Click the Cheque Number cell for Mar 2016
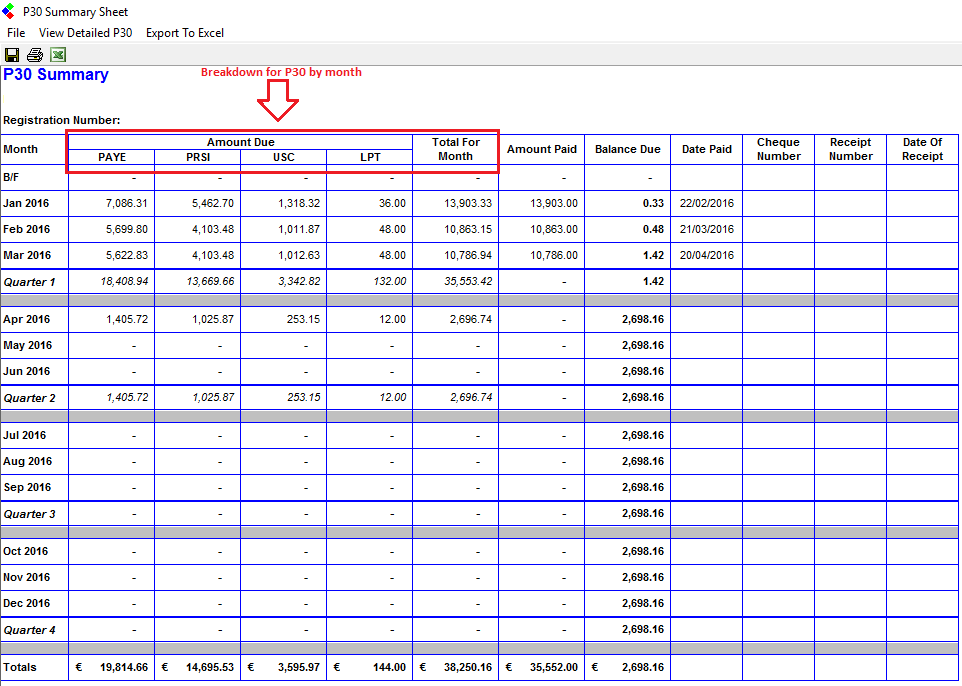The height and width of the screenshot is (686, 962). 778,255
